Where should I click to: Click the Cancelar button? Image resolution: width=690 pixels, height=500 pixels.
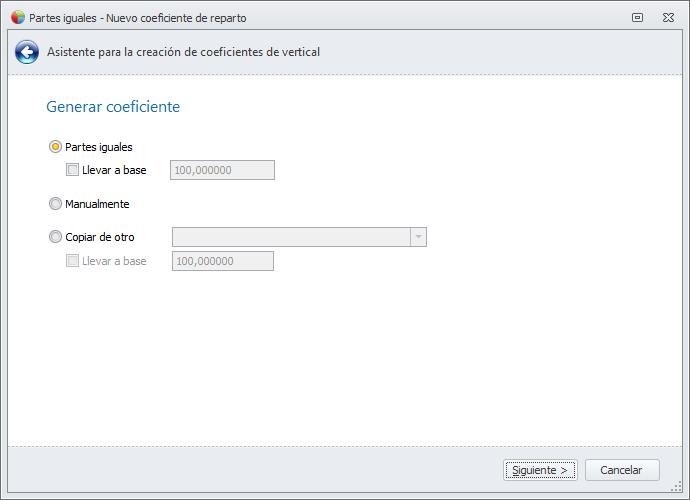coord(621,469)
